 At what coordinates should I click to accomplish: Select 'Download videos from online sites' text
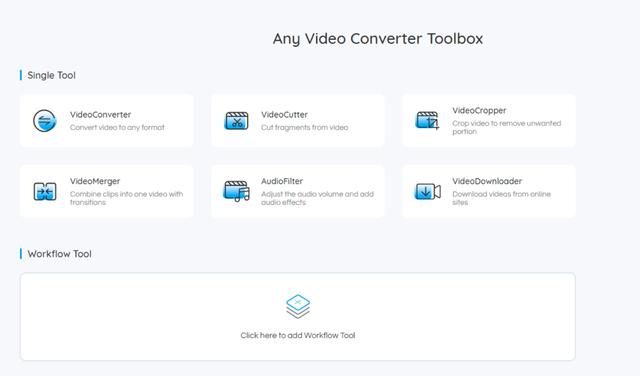coord(502,198)
